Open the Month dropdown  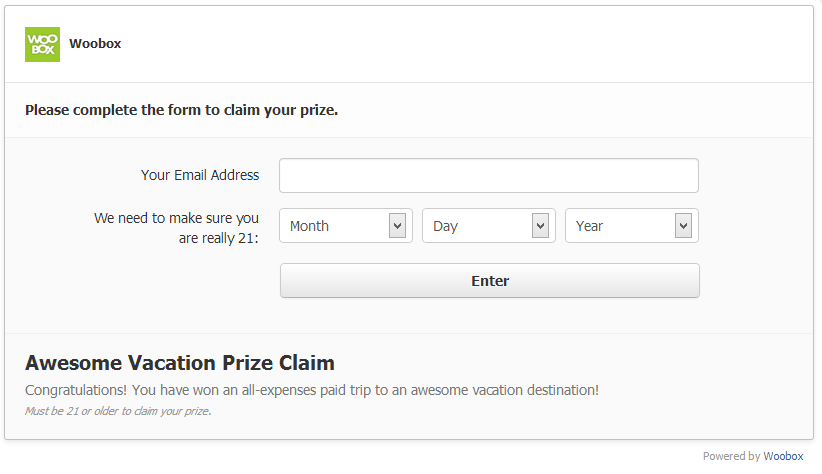[346, 225]
